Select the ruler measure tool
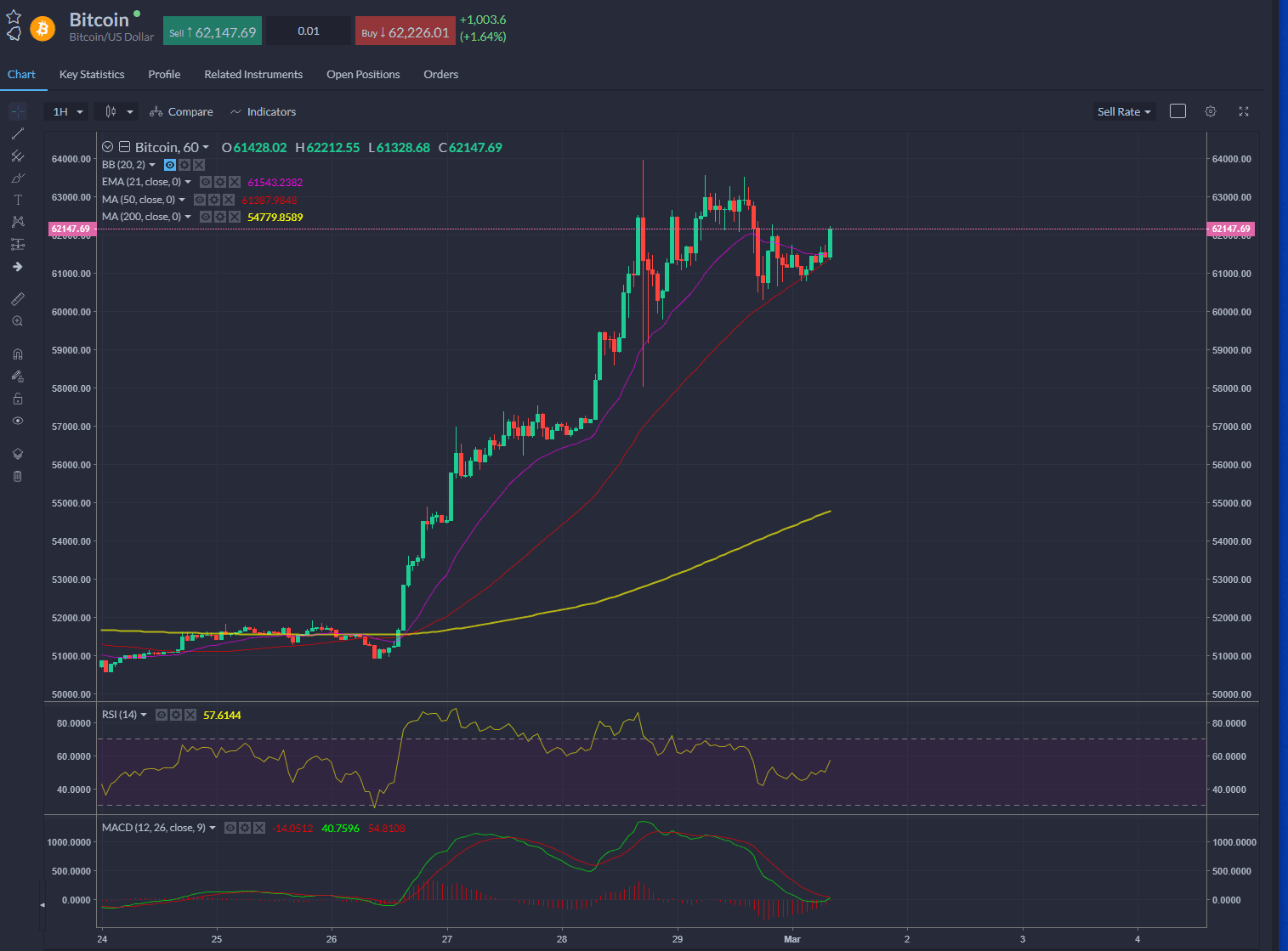 pyautogui.click(x=18, y=299)
